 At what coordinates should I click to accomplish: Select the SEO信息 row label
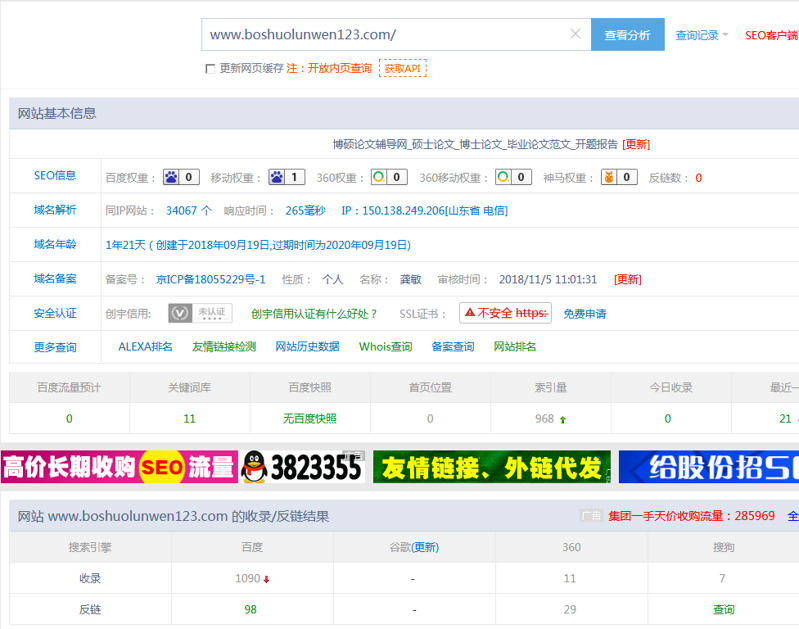coord(55,176)
